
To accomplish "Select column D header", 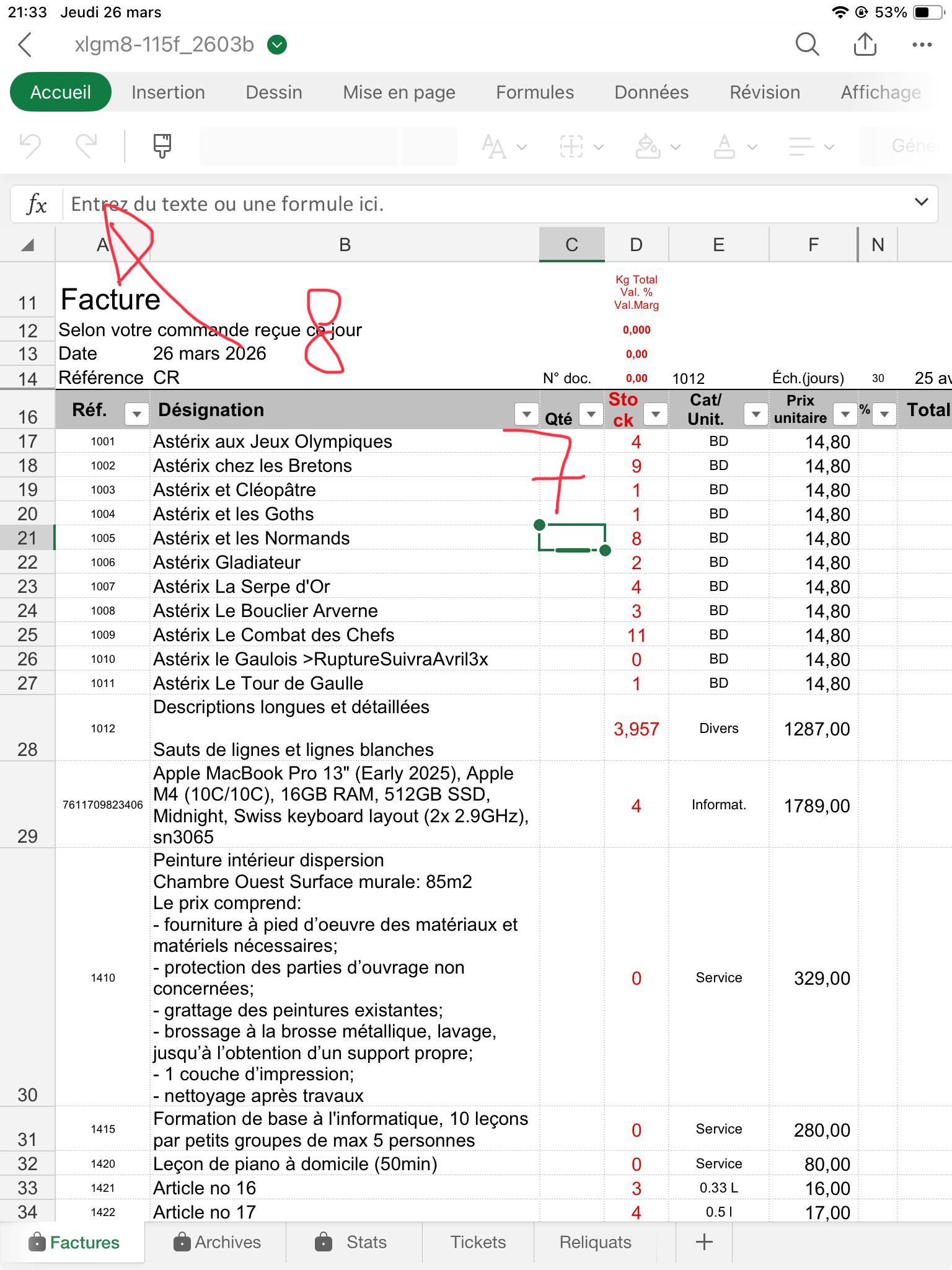I will click(x=636, y=245).
